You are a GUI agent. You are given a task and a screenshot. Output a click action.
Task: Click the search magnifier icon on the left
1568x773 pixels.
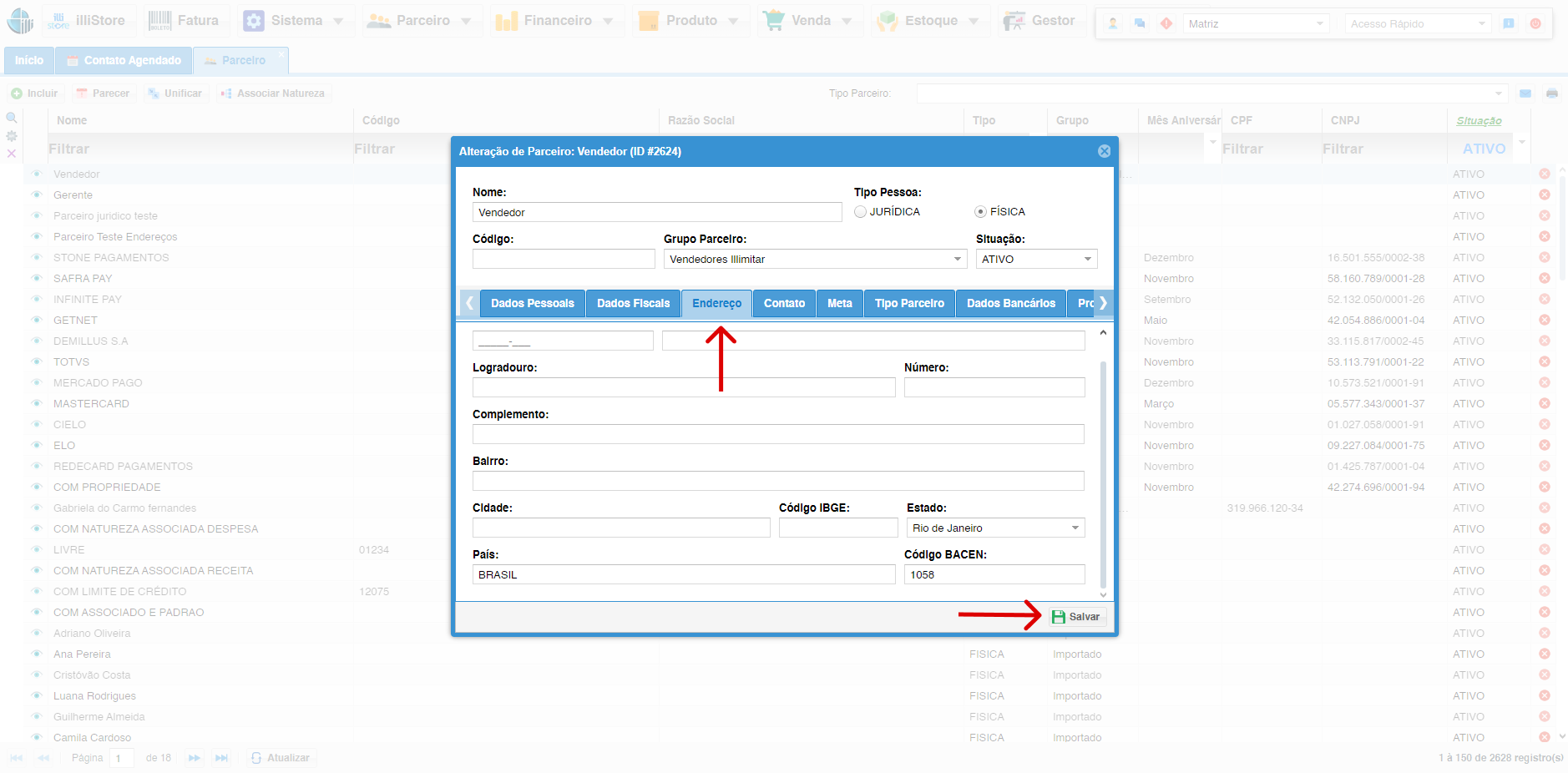tap(12, 118)
